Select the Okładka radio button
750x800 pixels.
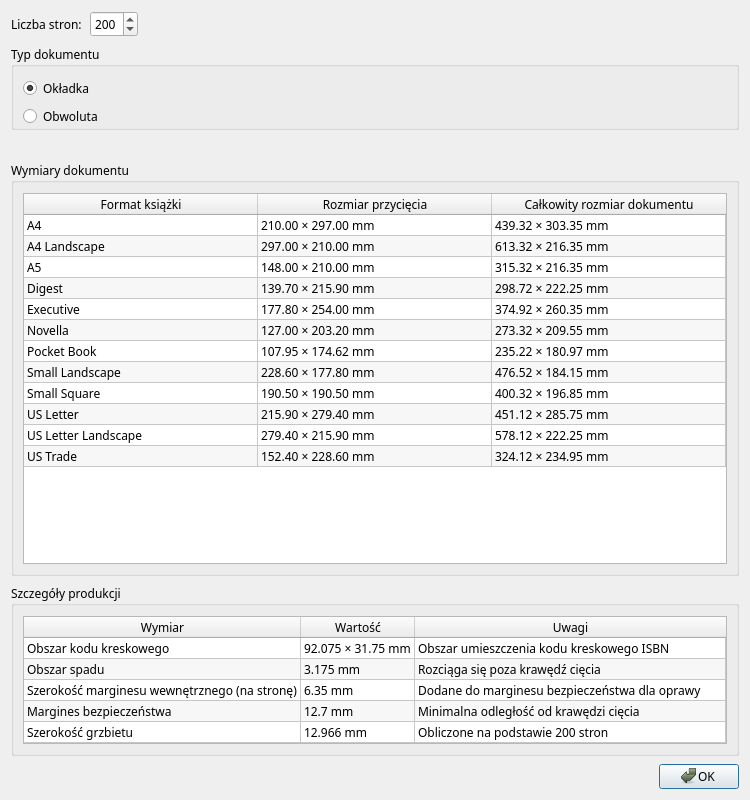click(x=30, y=88)
